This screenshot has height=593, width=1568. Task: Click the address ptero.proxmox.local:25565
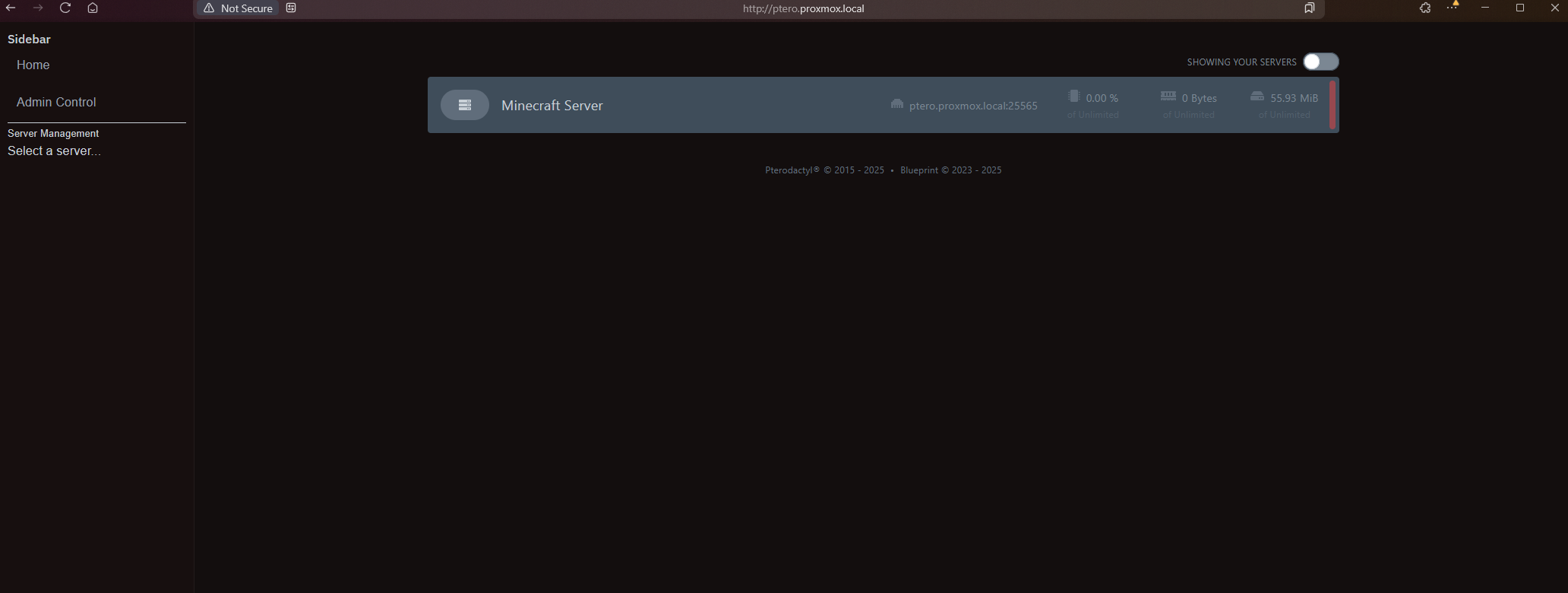[973, 106]
